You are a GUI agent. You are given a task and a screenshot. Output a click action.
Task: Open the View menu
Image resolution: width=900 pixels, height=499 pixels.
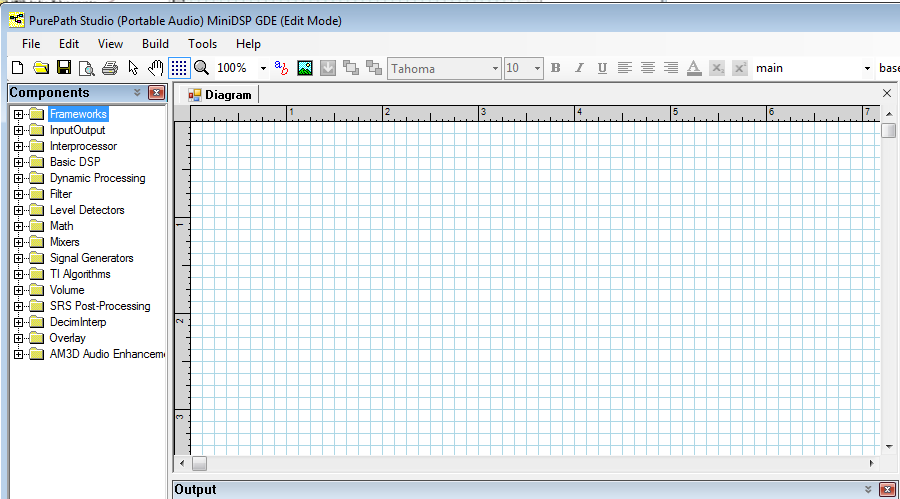tap(110, 44)
